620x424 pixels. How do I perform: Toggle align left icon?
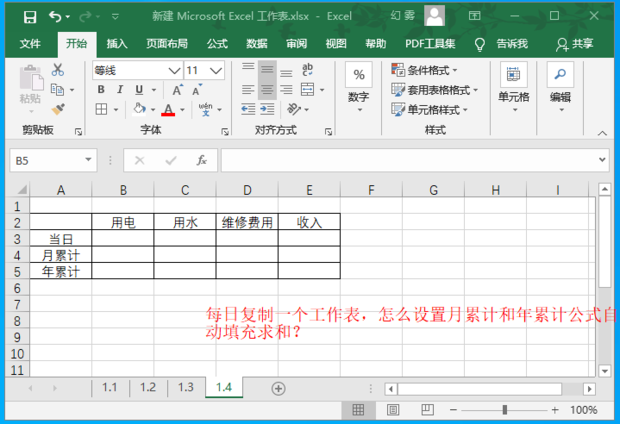pyautogui.click(x=248, y=90)
